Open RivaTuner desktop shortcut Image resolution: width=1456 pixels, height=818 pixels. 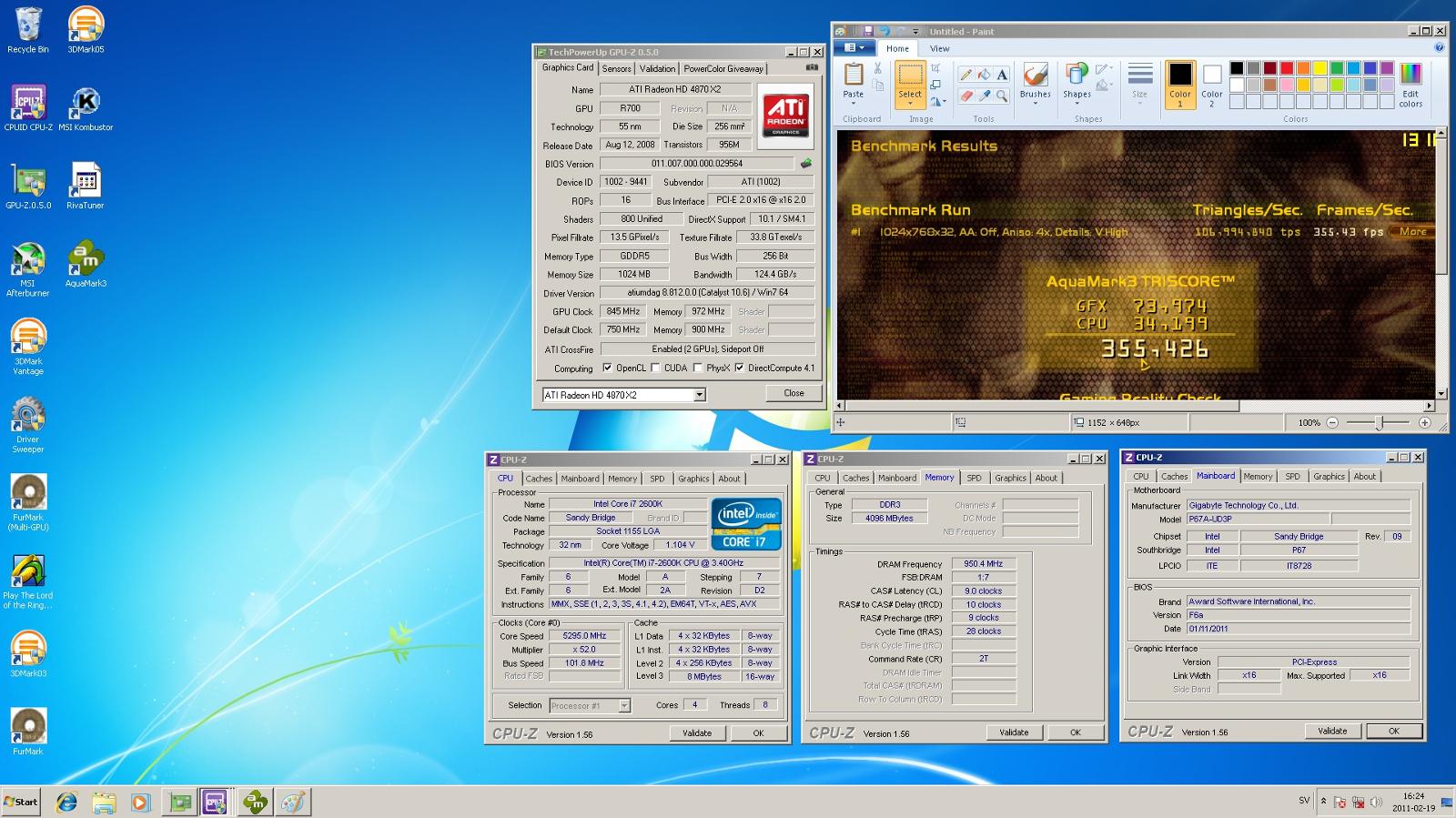86,187
